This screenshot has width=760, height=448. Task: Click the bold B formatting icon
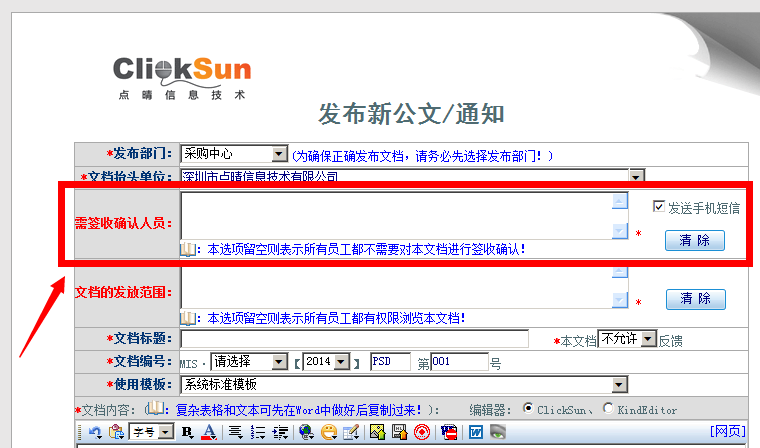[x=187, y=432]
